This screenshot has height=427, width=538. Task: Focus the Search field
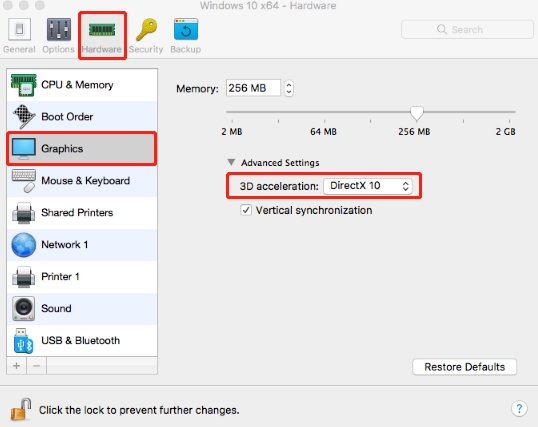click(x=467, y=30)
